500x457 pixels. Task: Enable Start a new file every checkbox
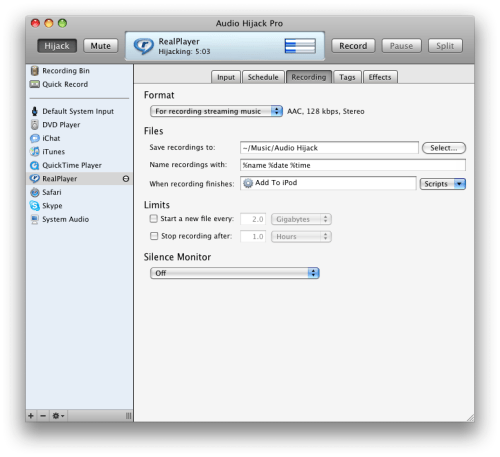pyautogui.click(x=153, y=219)
